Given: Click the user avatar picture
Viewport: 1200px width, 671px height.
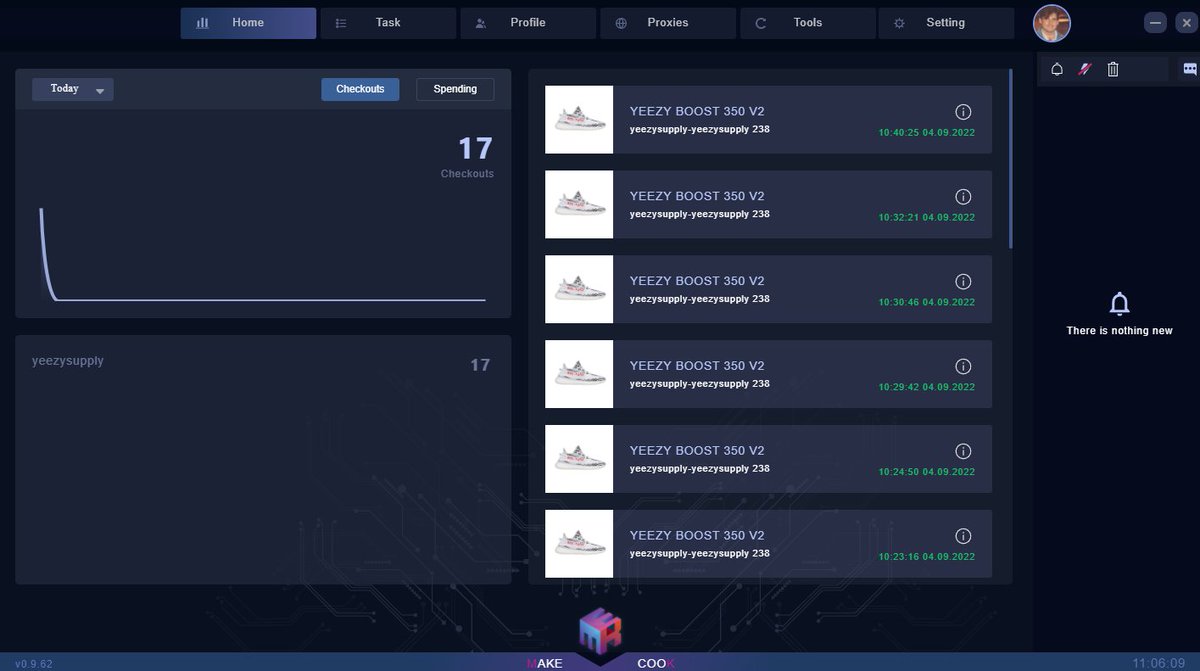Looking at the screenshot, I should 1052,23.
